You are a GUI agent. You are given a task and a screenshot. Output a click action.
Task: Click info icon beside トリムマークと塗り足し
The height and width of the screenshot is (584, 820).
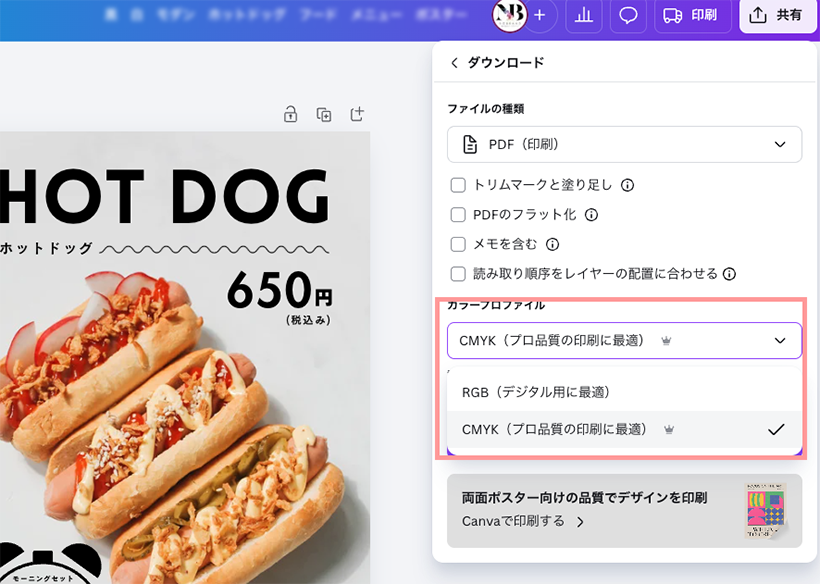(x=627, y=185)
